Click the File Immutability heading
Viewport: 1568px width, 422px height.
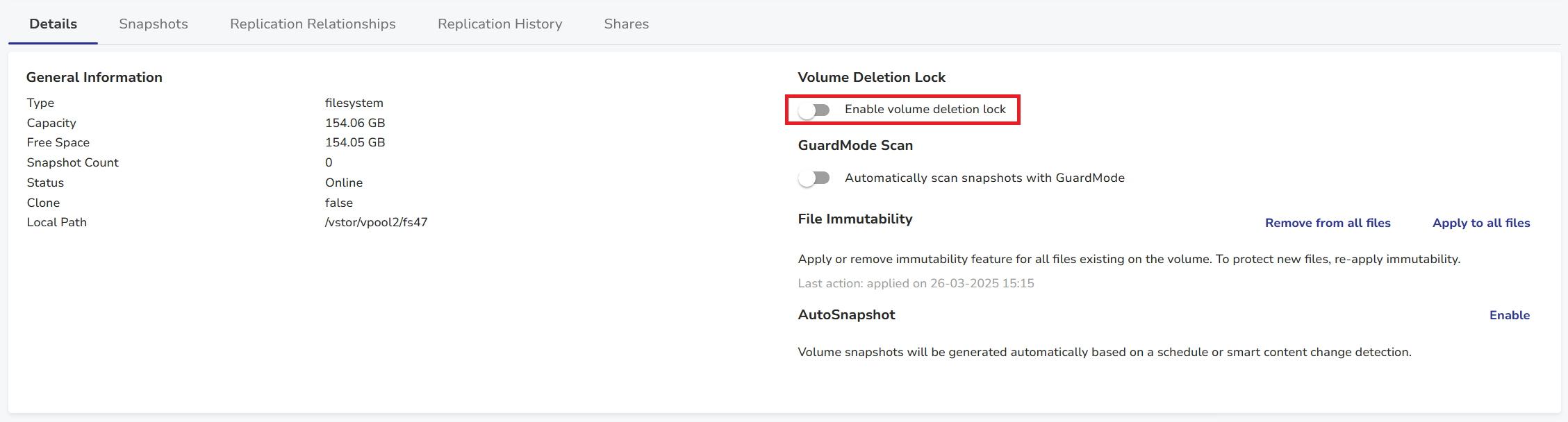[x=855, y=219]
